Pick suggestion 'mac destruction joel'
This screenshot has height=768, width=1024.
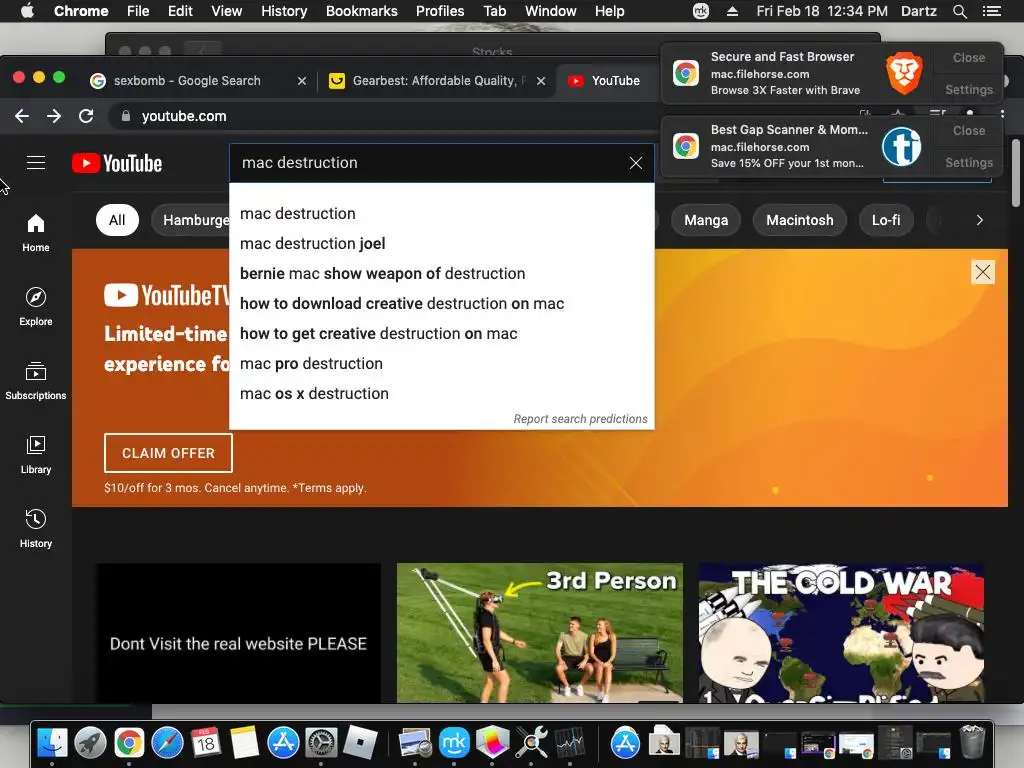[441, 244]
